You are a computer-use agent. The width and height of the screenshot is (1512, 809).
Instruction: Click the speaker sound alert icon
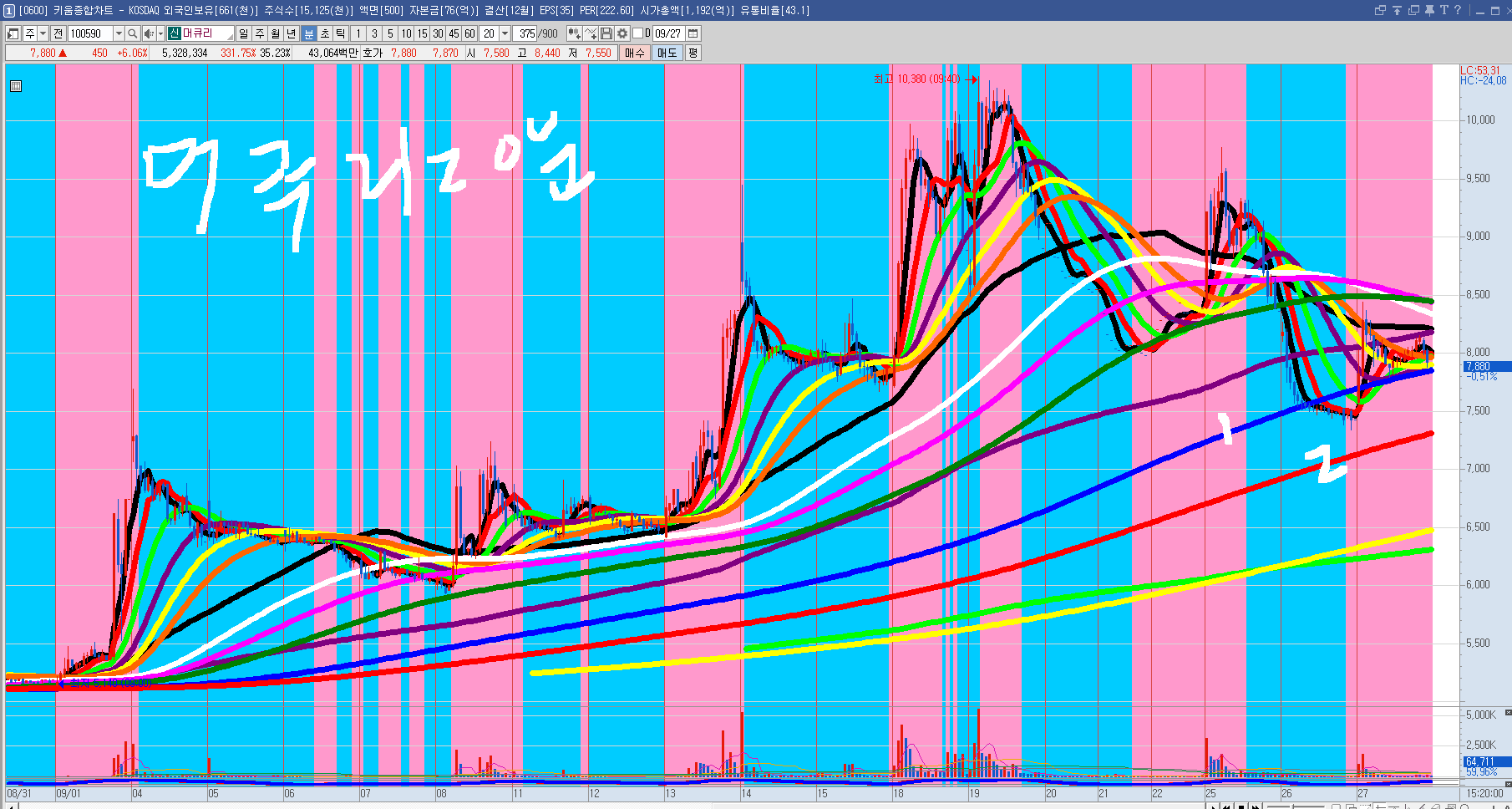pyautogui.click(x=148, y=33)
